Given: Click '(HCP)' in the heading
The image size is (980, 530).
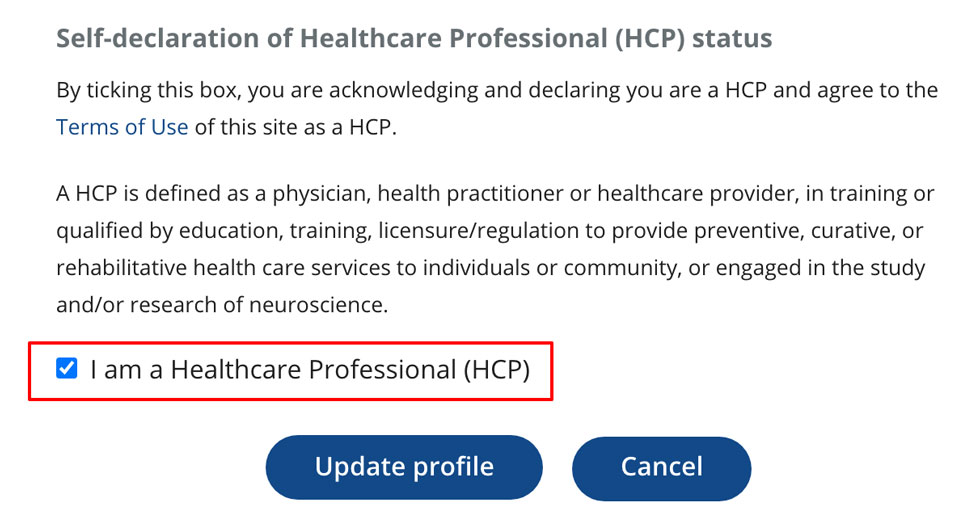Looking at the screenshot, I should coord(682,39).
